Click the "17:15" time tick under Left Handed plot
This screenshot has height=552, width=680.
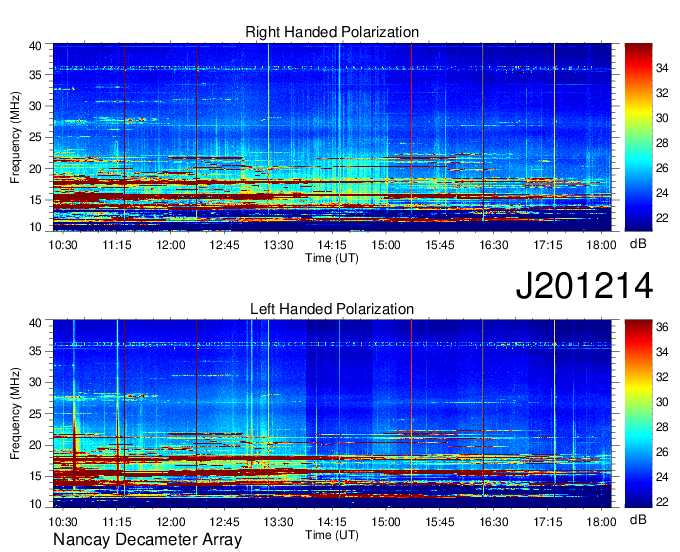click(547, 522)
